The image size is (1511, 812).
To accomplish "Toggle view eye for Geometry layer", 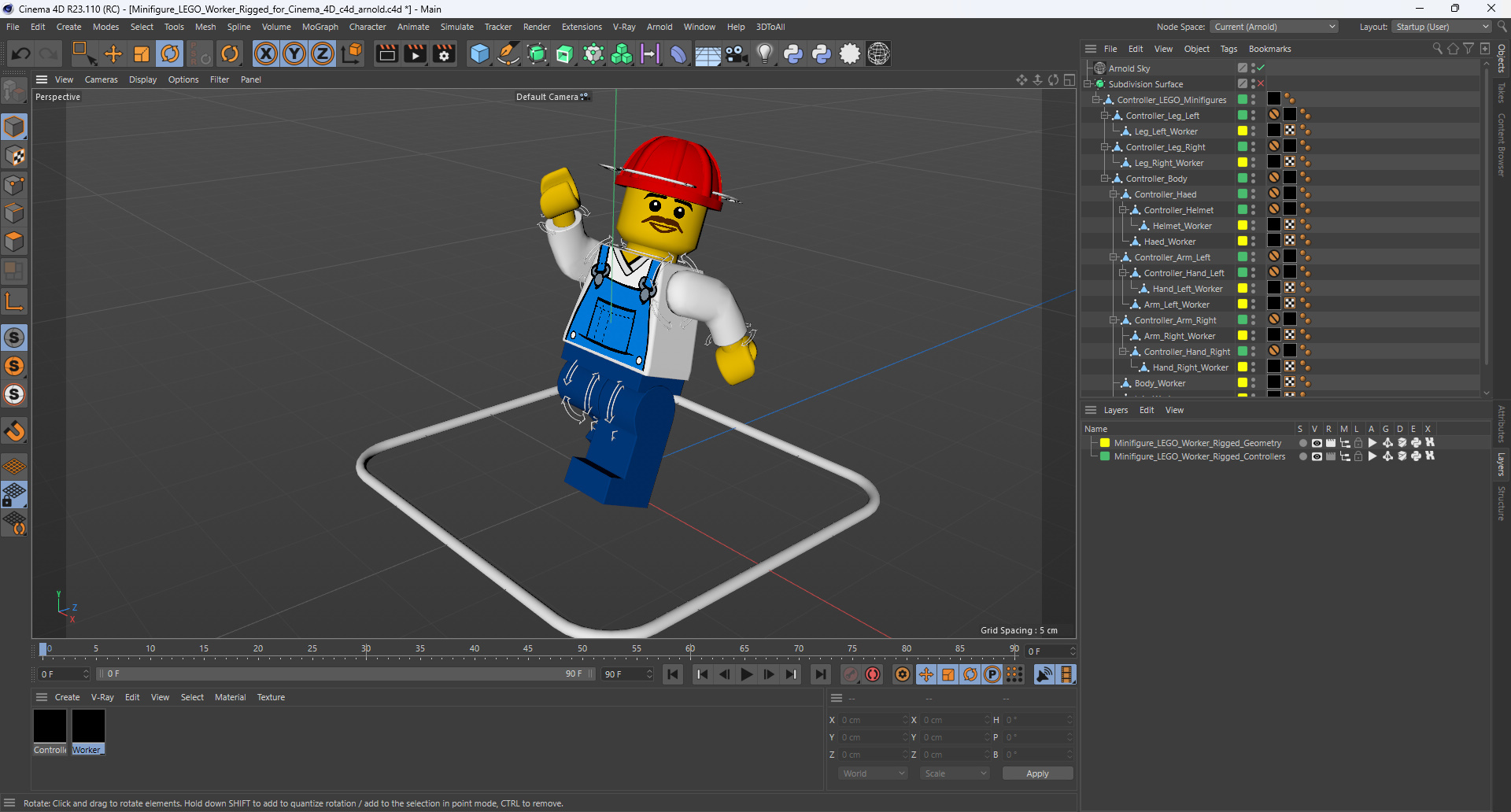I will coord(1317,443).
